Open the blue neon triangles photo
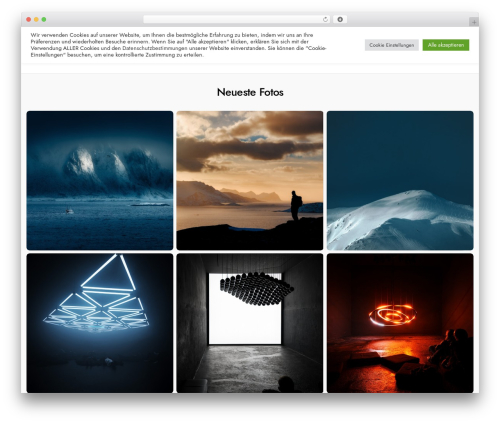Viewport: 500px width, 423px height. point(100,323)
